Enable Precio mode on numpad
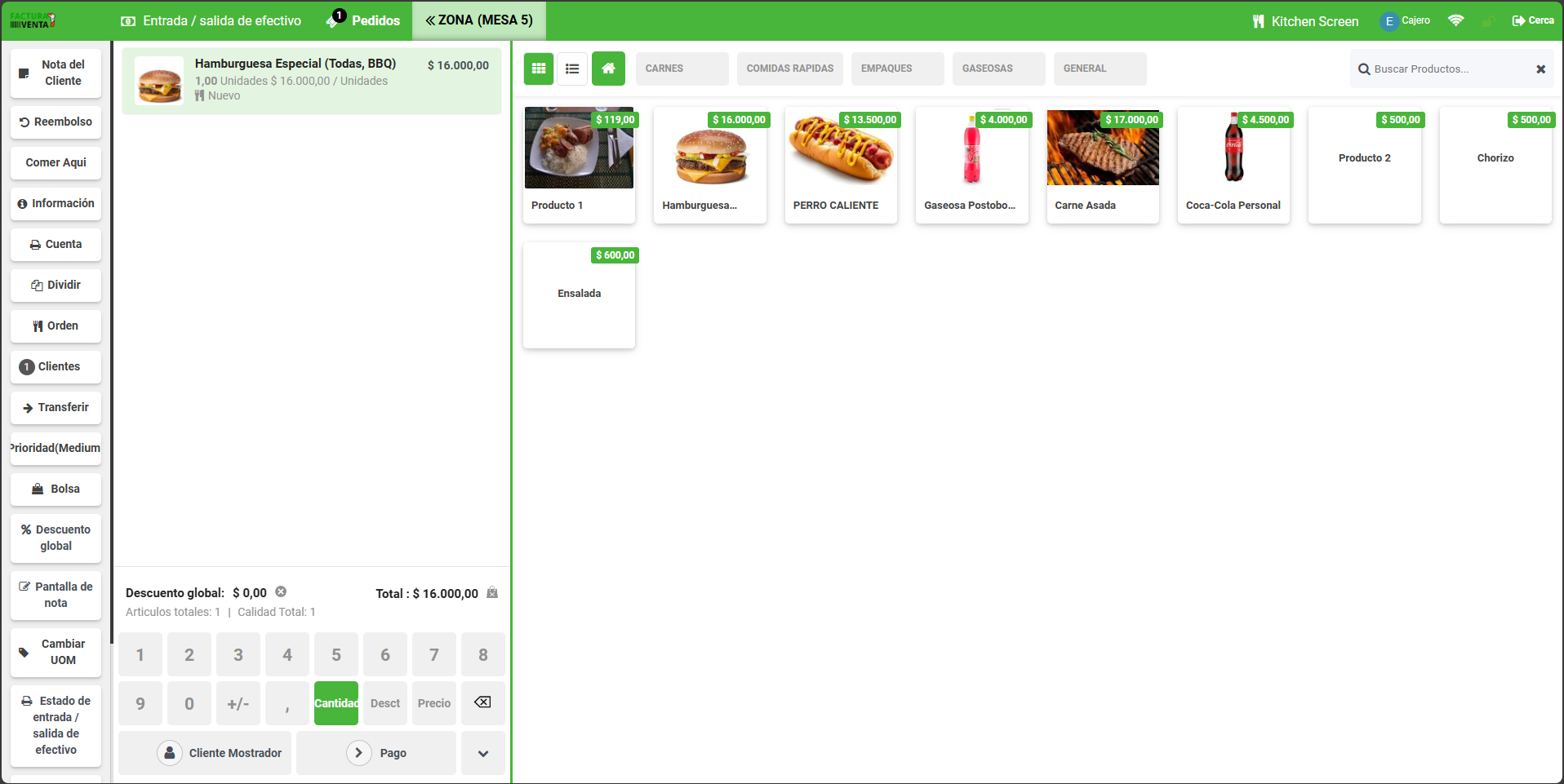Image resolution: width=1564 pixels, height=784 pixels. click(x=434, y=703)
